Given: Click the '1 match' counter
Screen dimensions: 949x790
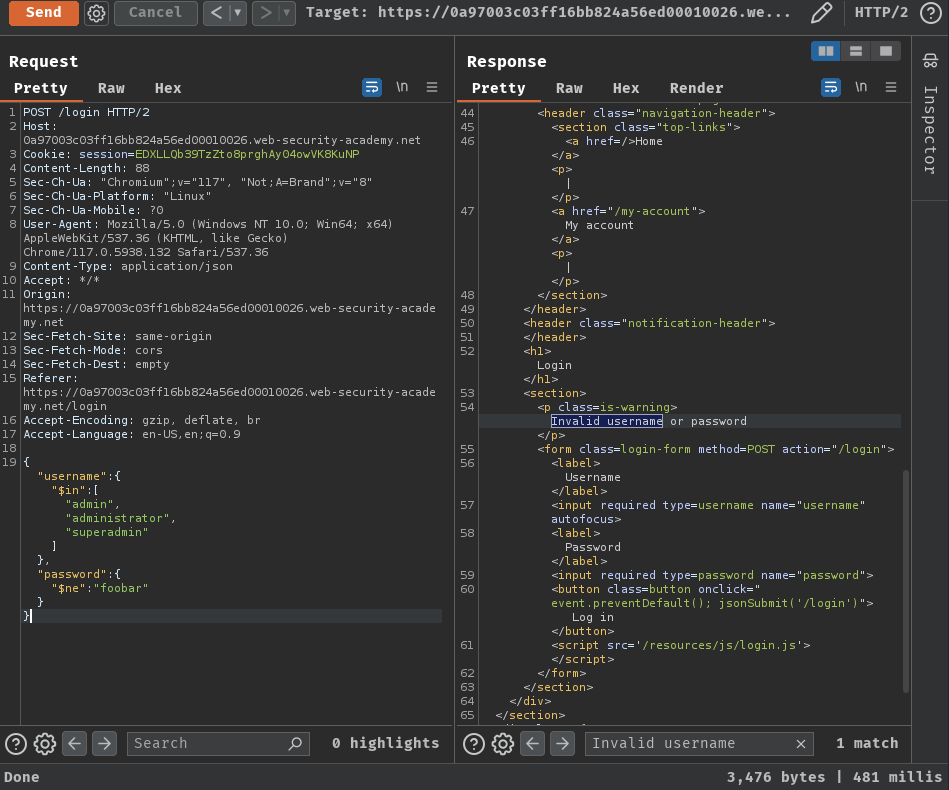Looking at the screenshot, I should [x=867, y=743].
